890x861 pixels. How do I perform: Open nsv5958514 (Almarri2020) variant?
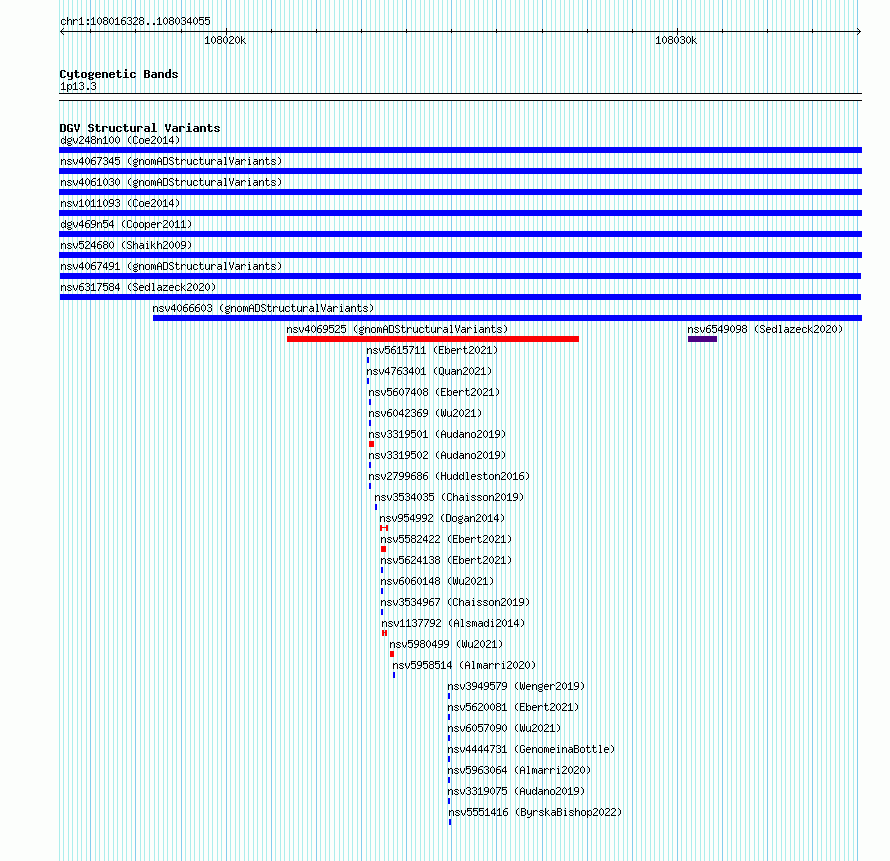464,665
